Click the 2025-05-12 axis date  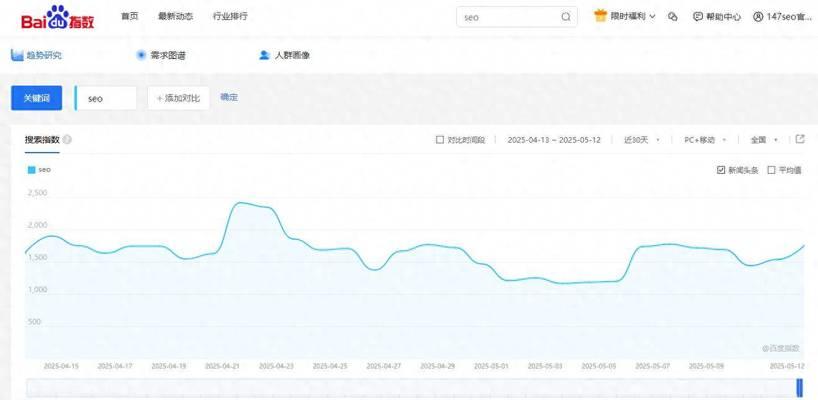787,366
